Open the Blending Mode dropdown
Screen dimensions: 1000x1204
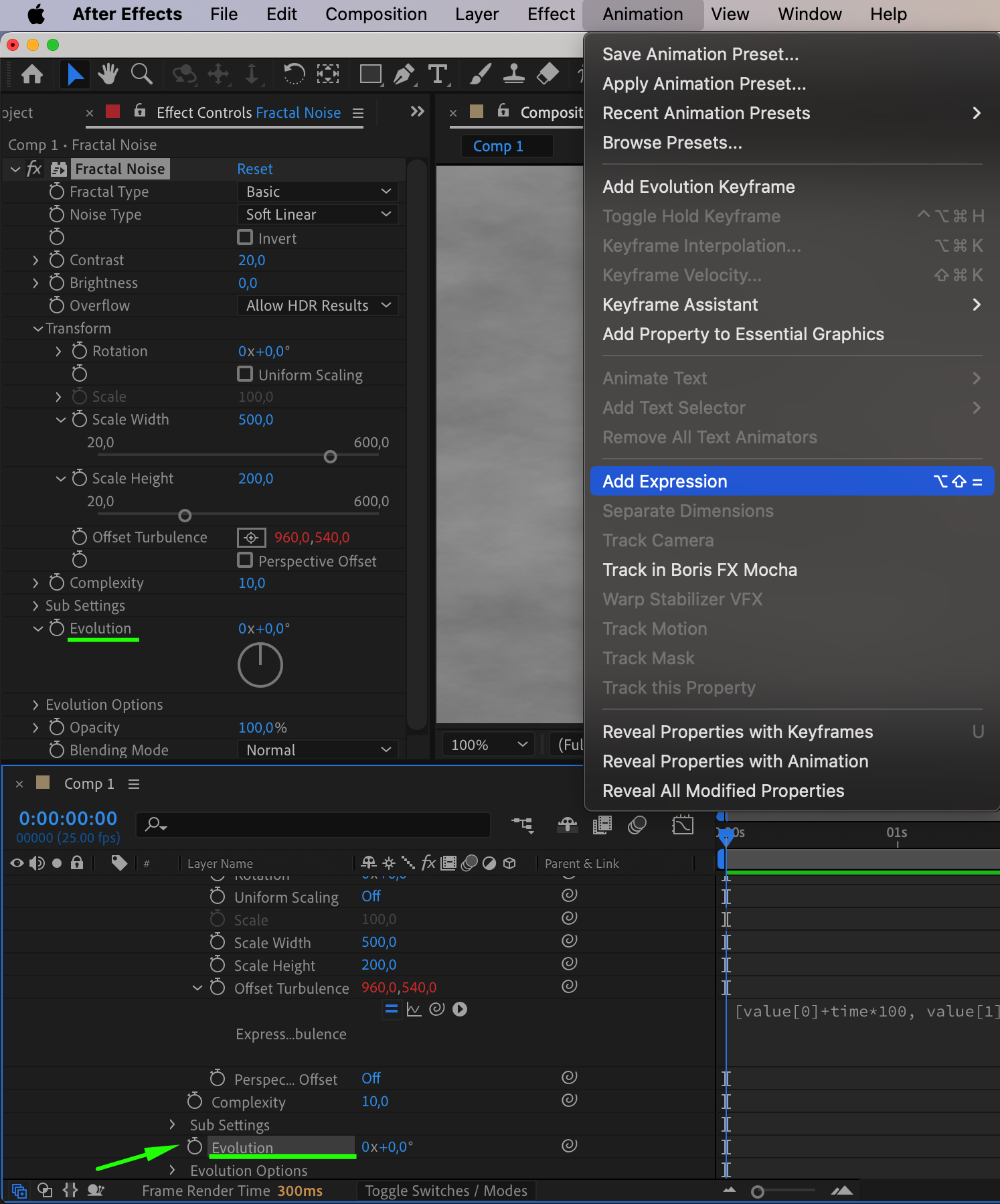(x=318, y=750)
